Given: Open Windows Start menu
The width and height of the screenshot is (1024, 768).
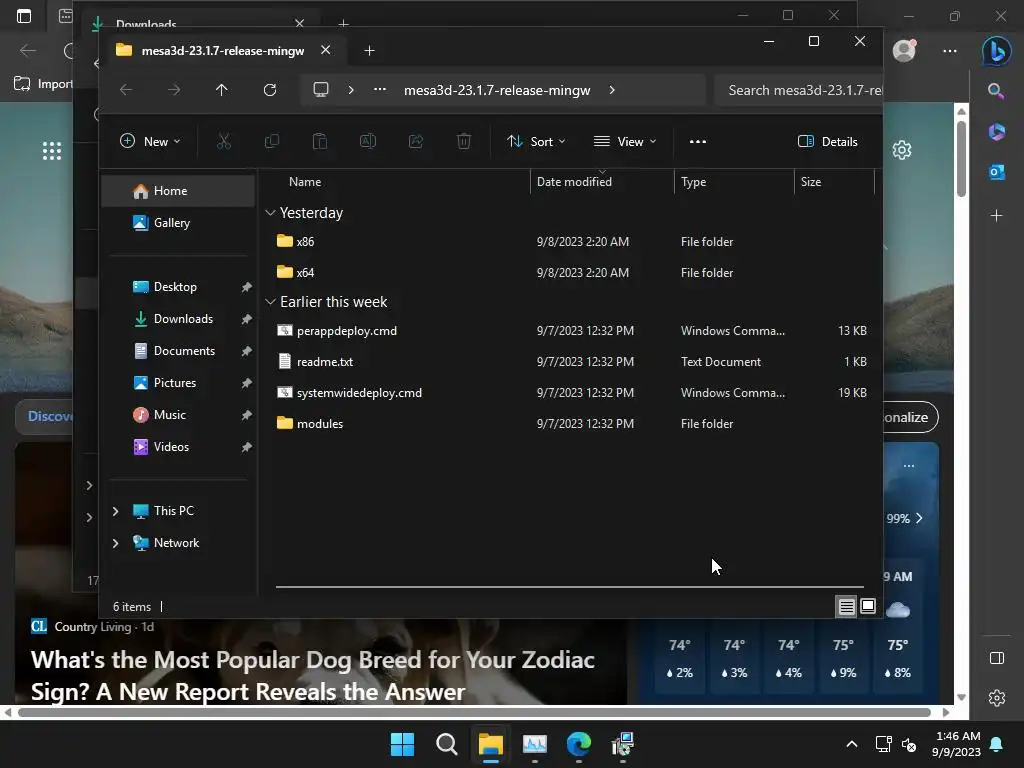Looking at the screenshot, I should click(x=402, y=744).
